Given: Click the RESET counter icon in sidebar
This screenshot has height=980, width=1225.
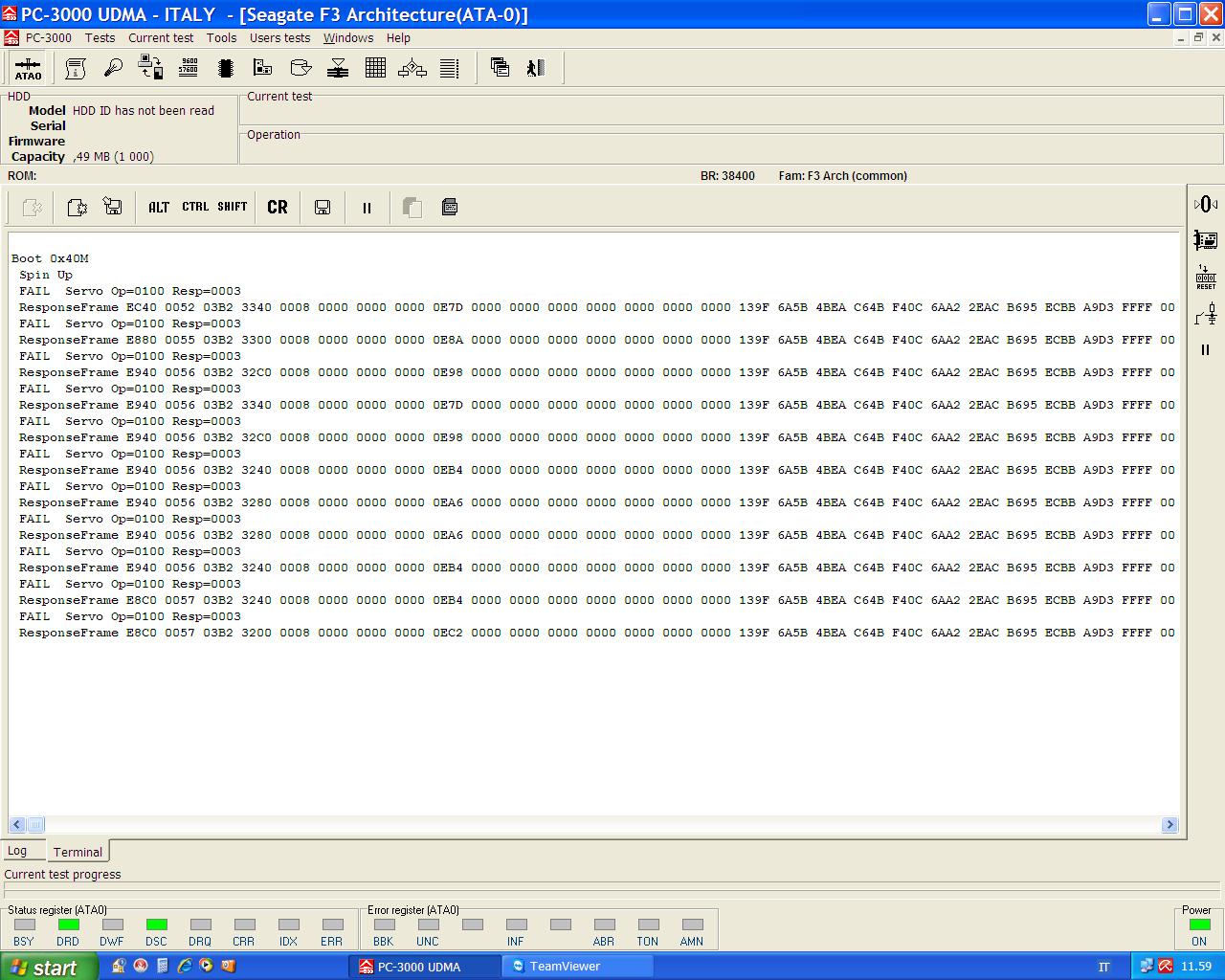Looking at the screenshot, I should click(x=1206, y=278).
